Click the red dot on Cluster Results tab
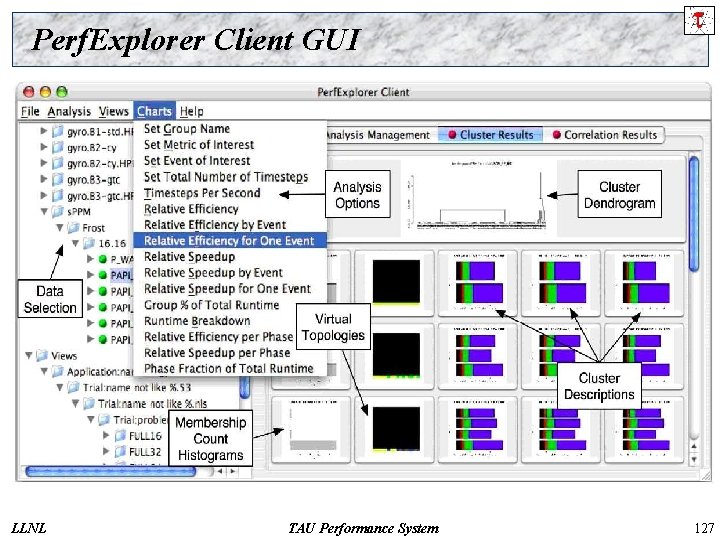Image resolution: width=720 pixels, height=540 pixels. [x=452, y=135]
